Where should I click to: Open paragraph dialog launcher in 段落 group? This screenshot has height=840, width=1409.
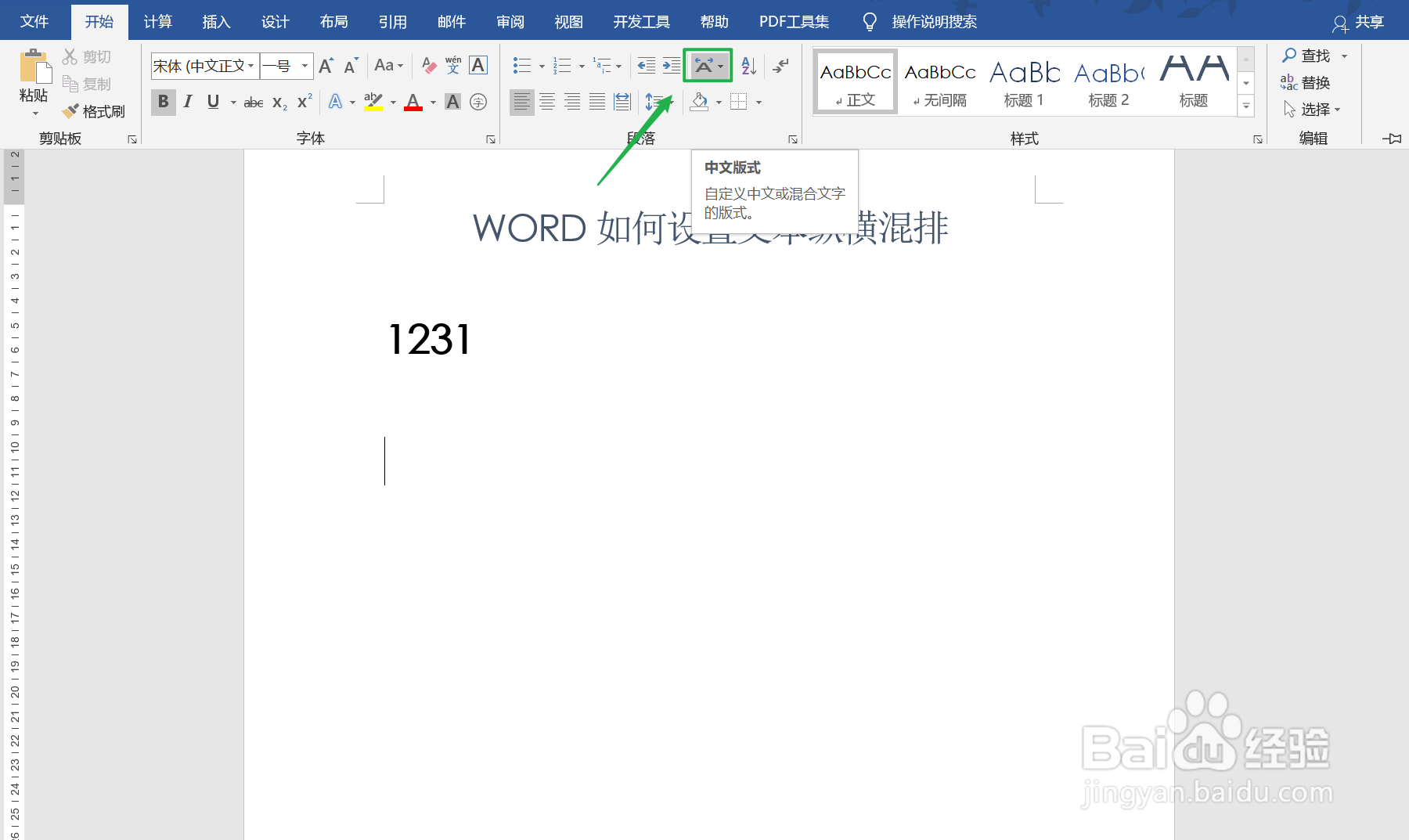coord(793,139)
